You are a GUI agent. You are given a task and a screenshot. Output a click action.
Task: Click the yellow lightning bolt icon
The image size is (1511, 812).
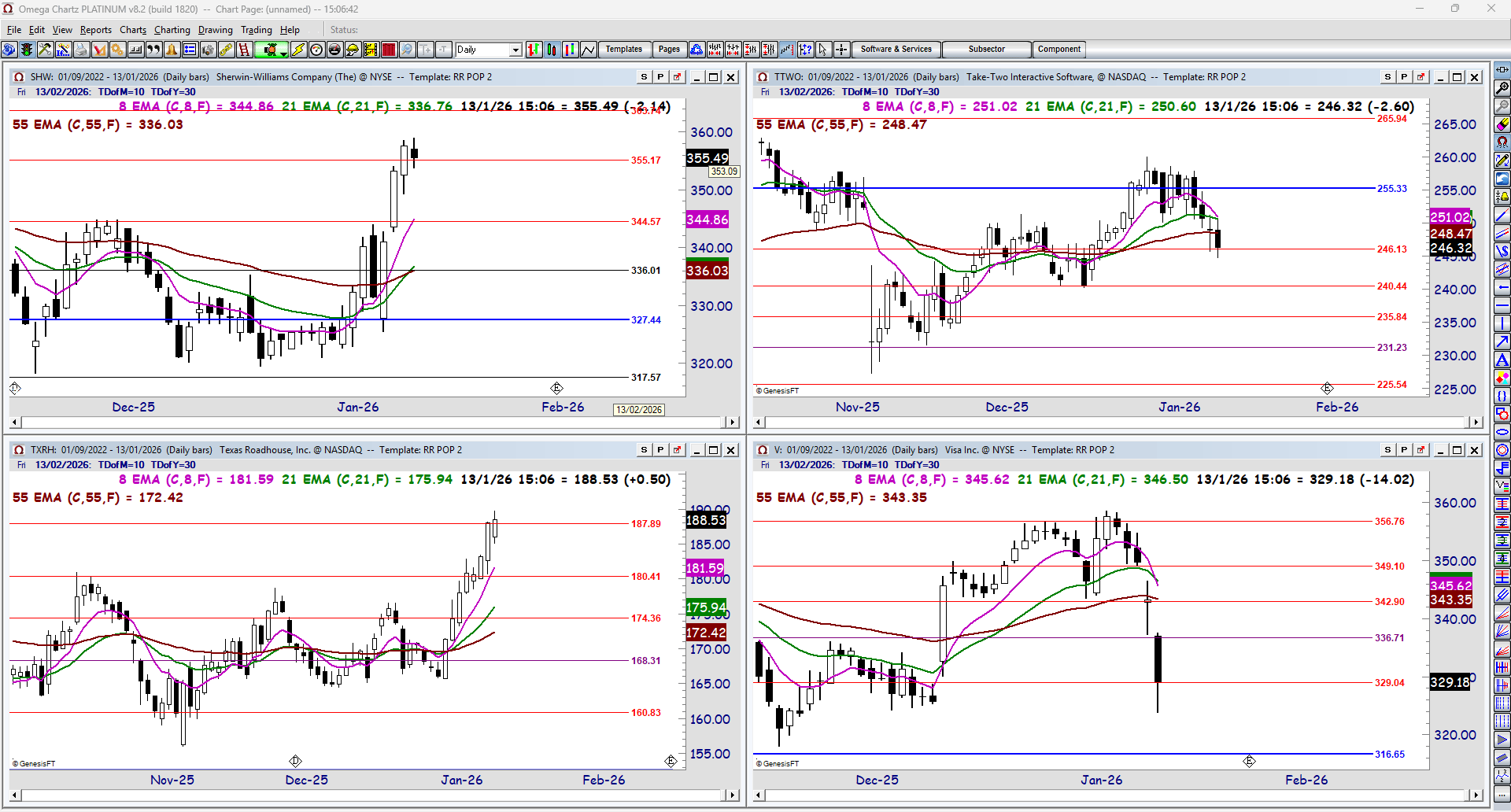point(298,50)
